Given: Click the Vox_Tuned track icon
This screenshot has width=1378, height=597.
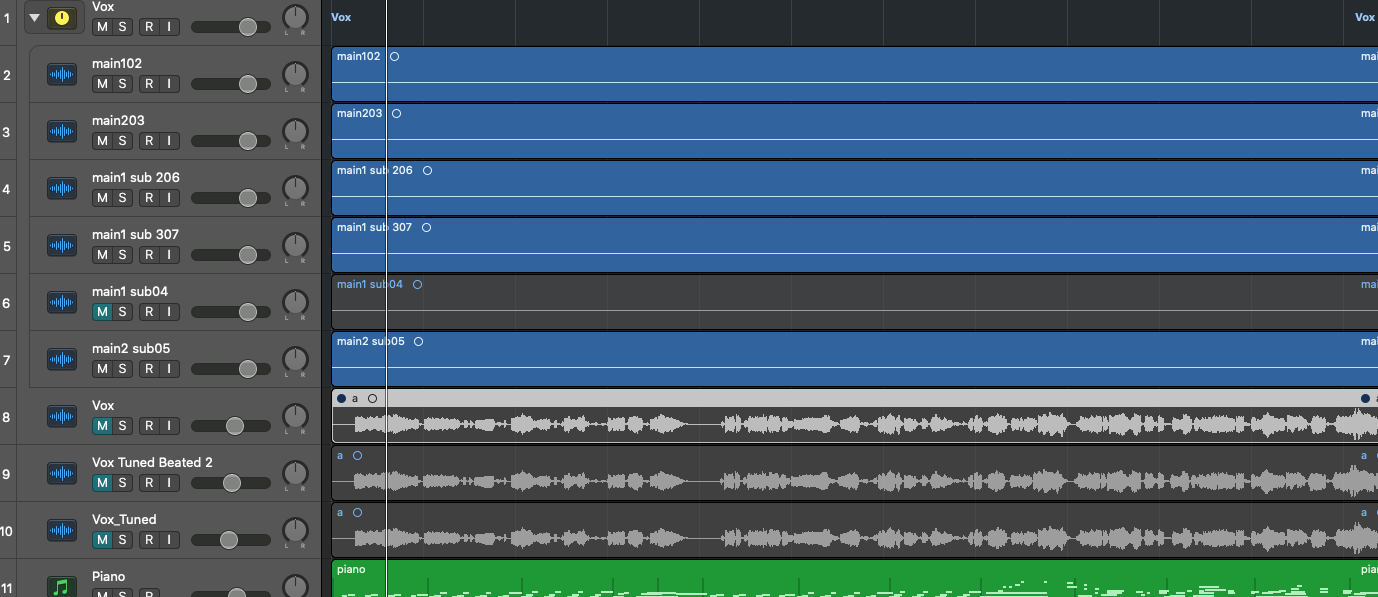Looking at the screenshot, I should tap(62, 530).
